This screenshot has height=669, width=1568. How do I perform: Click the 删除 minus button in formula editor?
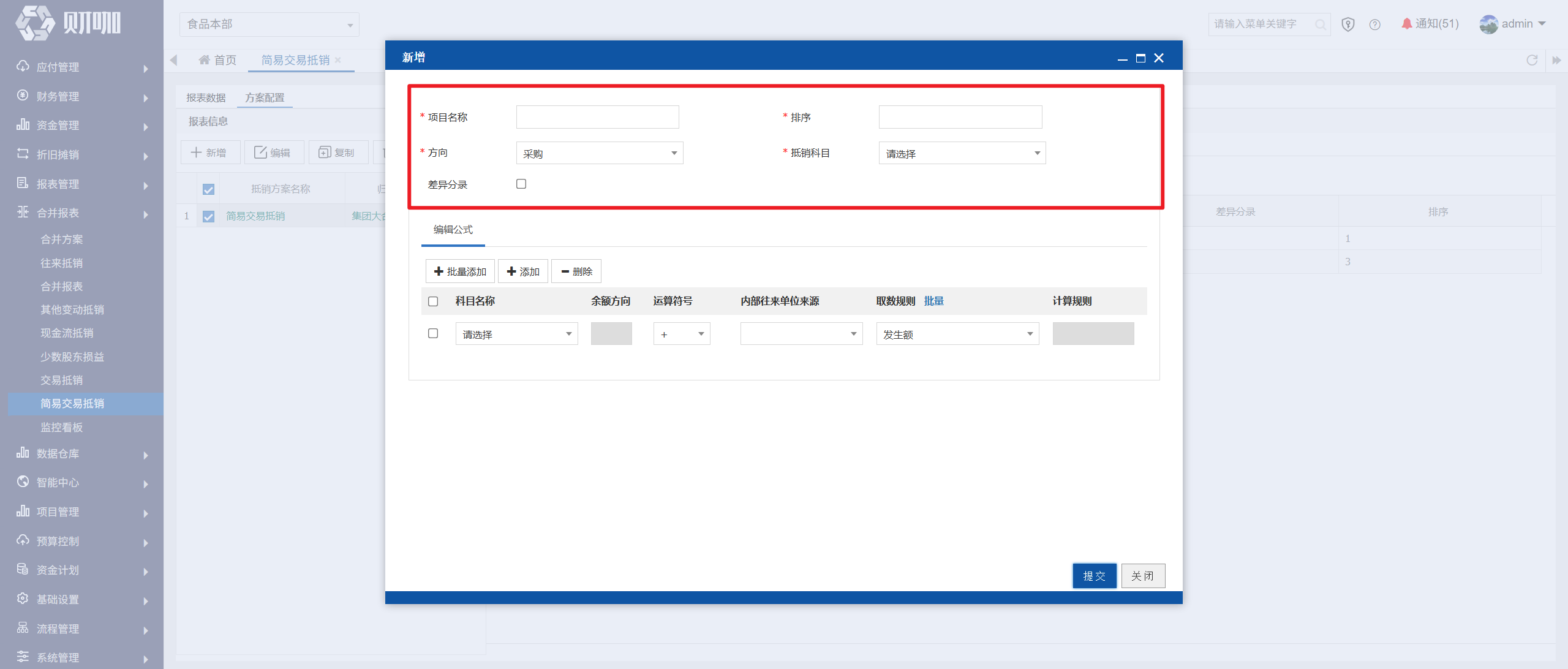click(576, 271)
